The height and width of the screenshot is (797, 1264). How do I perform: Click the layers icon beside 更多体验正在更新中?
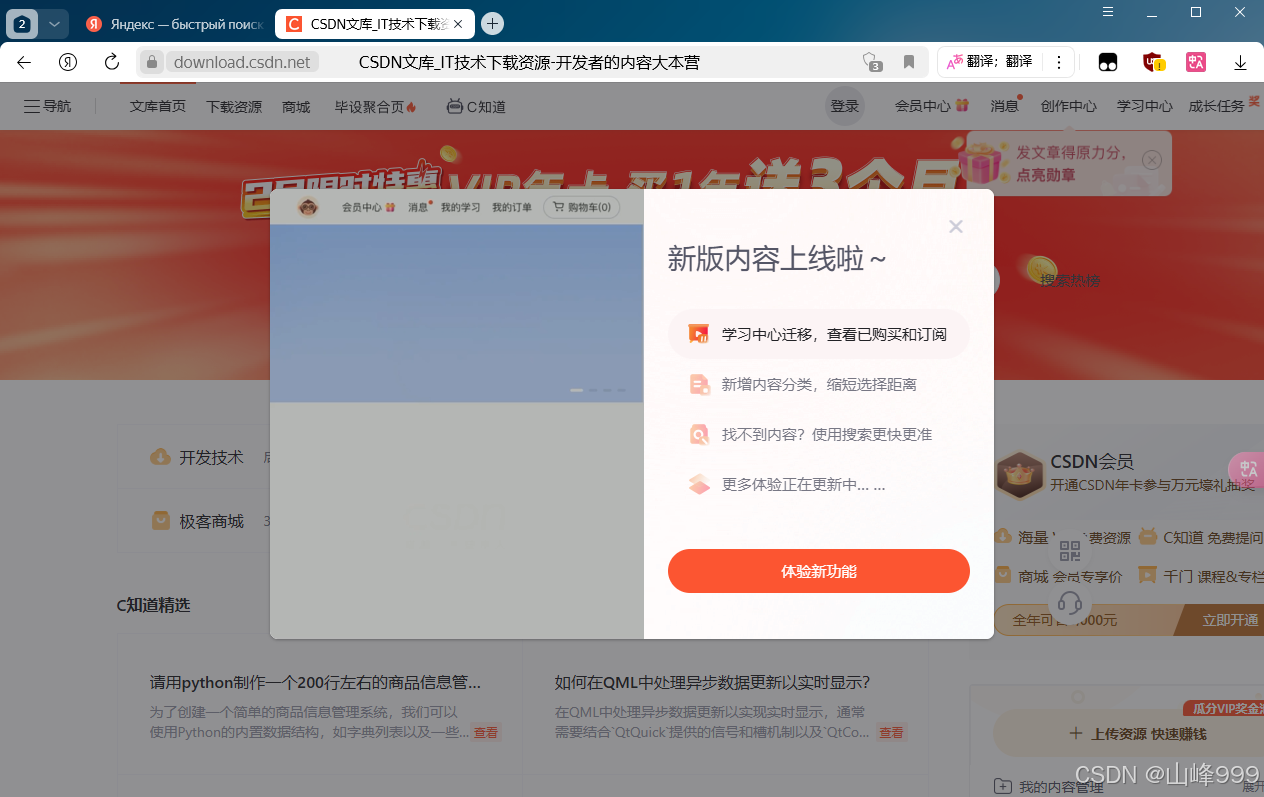pyautogui.click(x=699, y=484)
